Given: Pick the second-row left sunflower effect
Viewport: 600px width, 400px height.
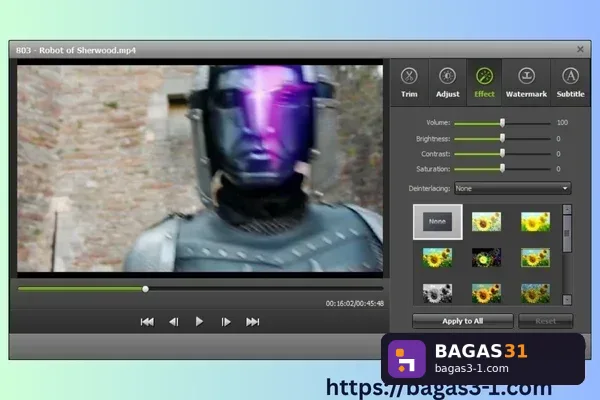Looking at the screenshot, I should (x=437, y=257).
